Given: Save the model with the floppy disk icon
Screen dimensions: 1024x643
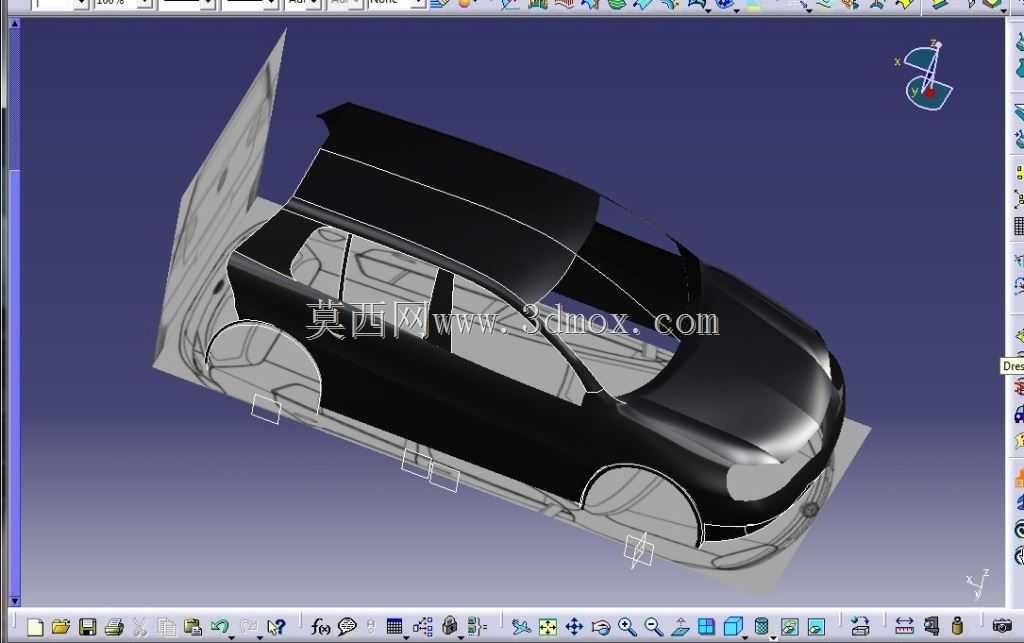Looking at the screenshot, I should (88, 627).
